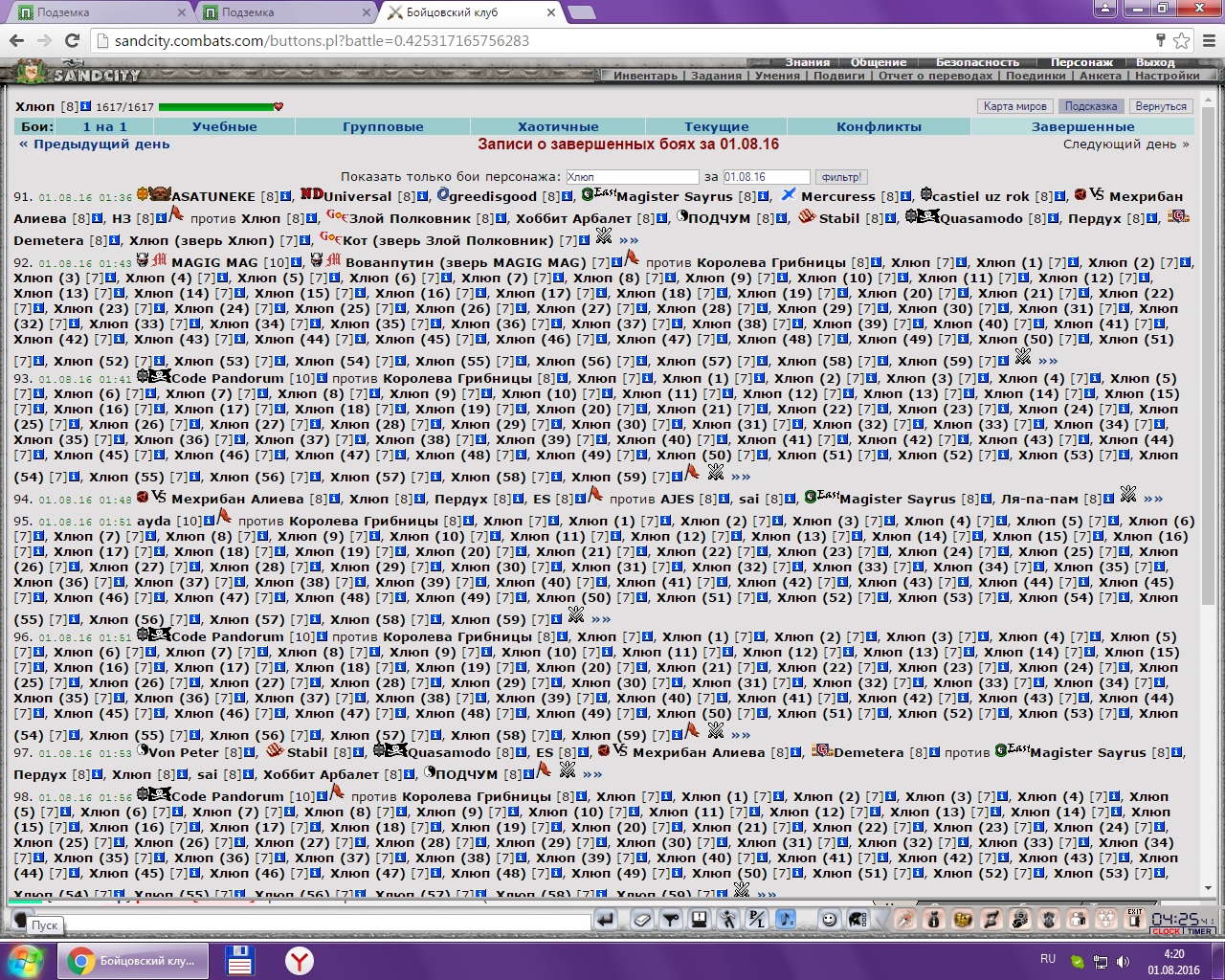Image resolution: width=1225 pixels, height=980 pixels.
Task: Click the money bag icon
Action: coord(934,920)
